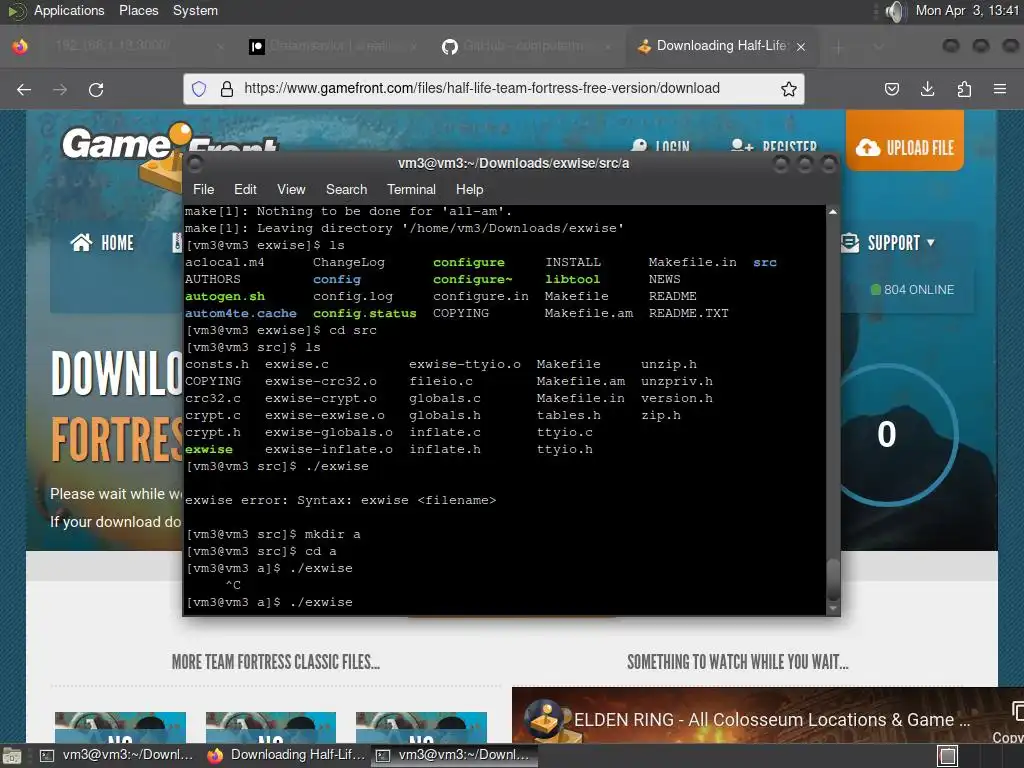Click the middle Team Fortress file thumbnail
The height and width of the screenshot is (768, 1024).
pos(270,728)
